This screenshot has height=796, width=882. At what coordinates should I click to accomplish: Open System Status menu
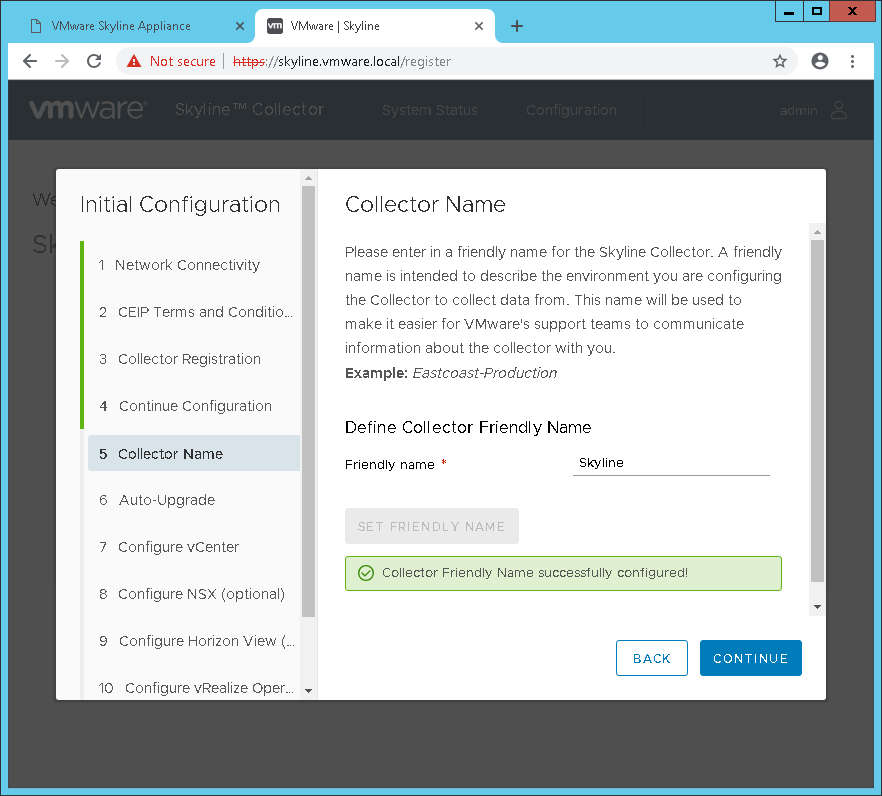[430, 110]
